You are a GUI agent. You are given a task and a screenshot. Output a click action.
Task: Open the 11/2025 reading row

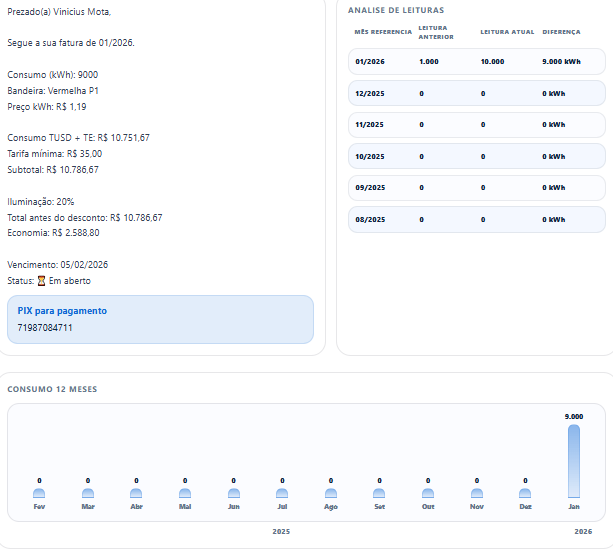(477, 125)
